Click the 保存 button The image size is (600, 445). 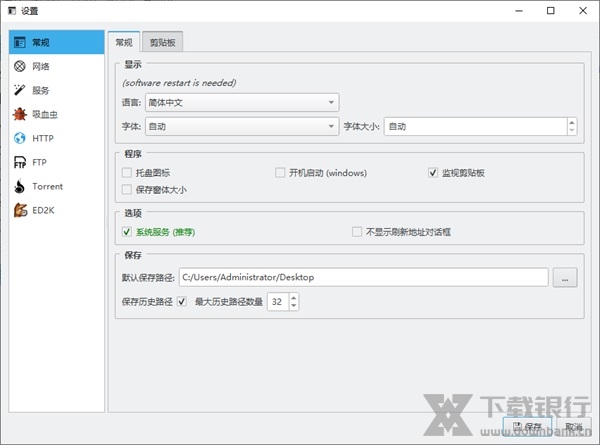tap(527, 426)
